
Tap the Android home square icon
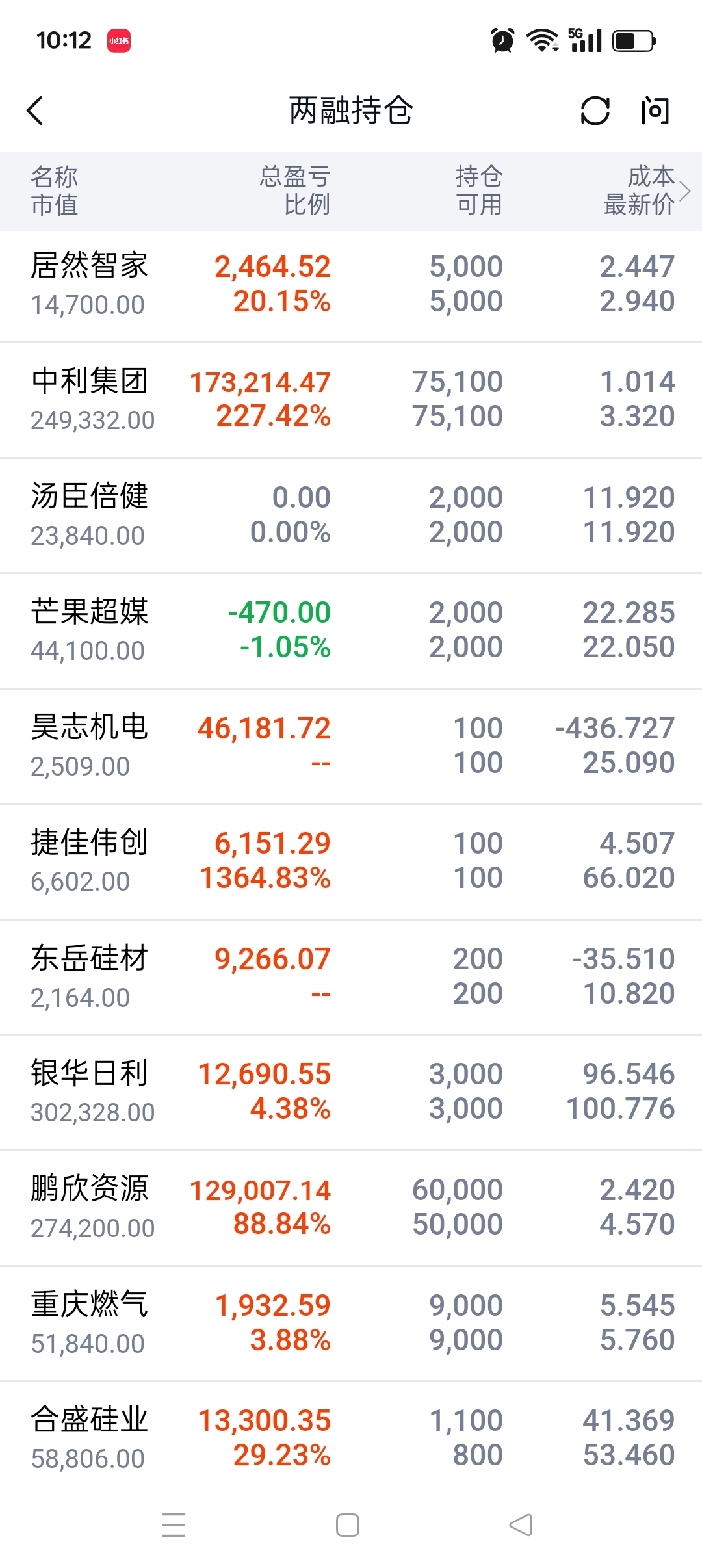coord(348,1524)
